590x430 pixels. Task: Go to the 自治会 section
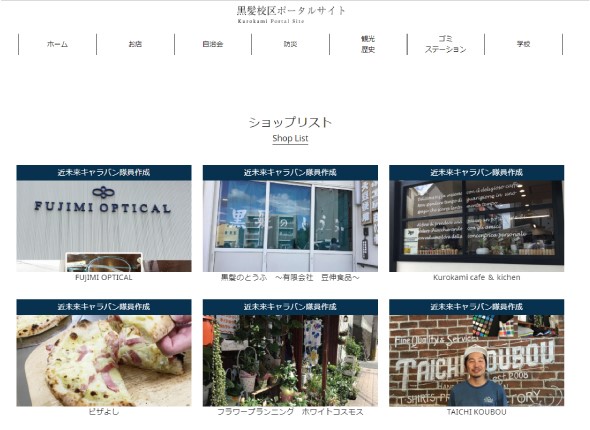click(x=213, y=44)
